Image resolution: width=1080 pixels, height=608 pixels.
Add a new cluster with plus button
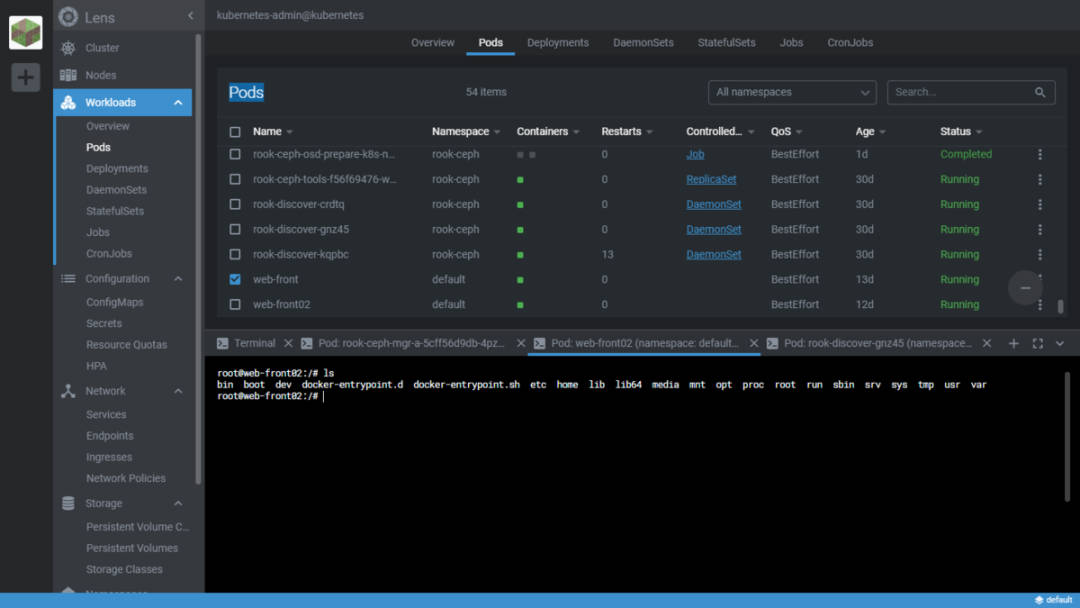(25, 77)
